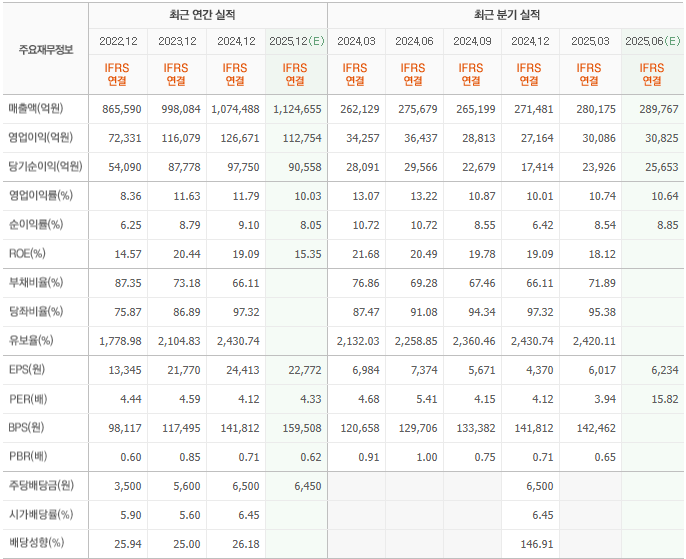Viewport: 686px width, 559px height.
Task: Select the 유보율(%) row label
Action: click(31, 341)
